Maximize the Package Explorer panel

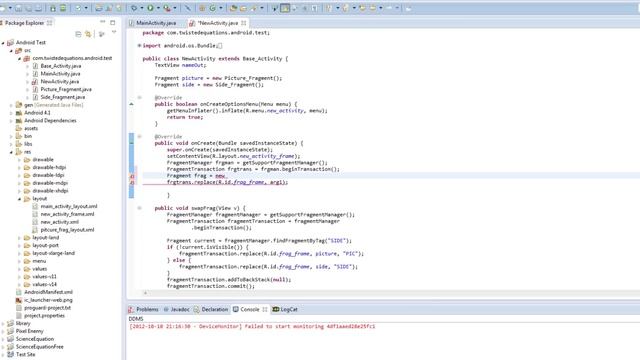pos(113,23)
